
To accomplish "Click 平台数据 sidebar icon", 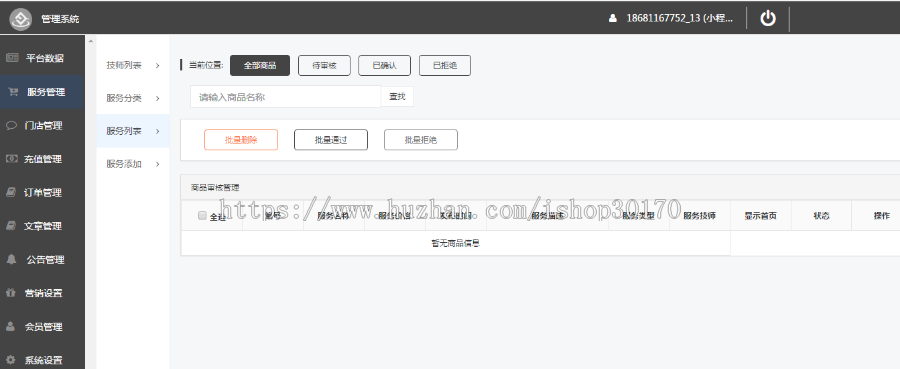I will pos(12,58).
